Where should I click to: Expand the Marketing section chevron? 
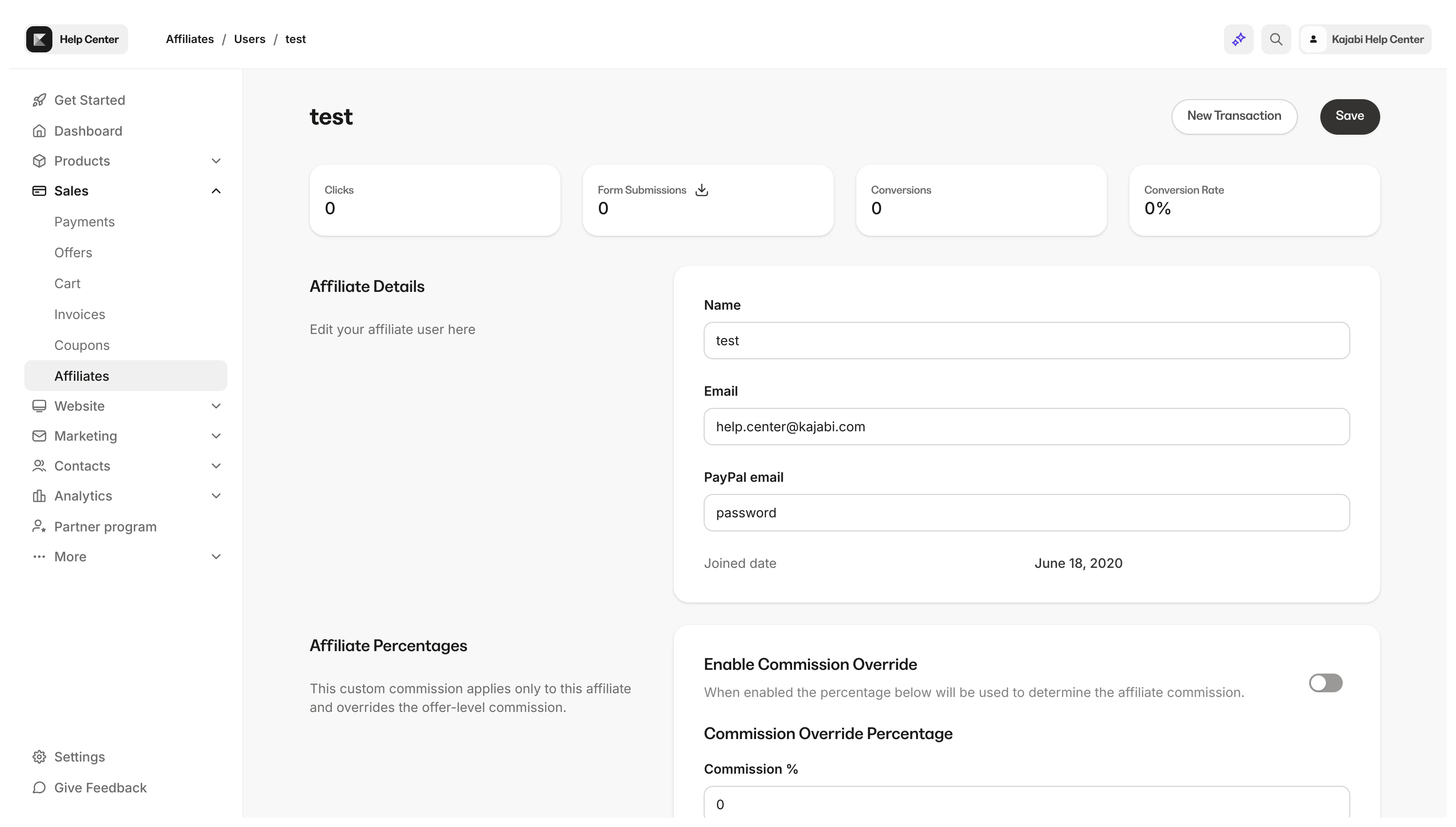pos(216,435)
